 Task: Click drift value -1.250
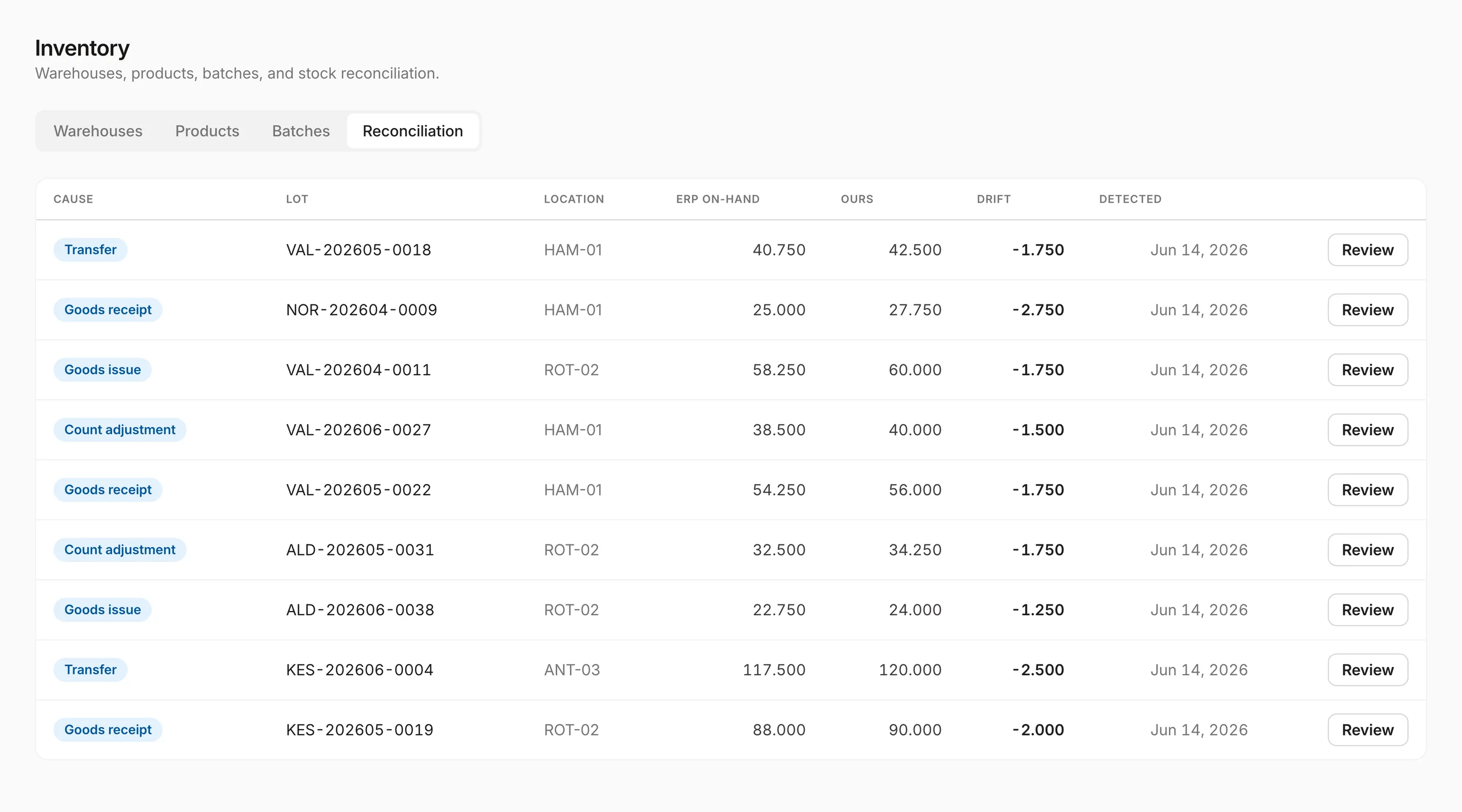click(x=1038, y=610)
